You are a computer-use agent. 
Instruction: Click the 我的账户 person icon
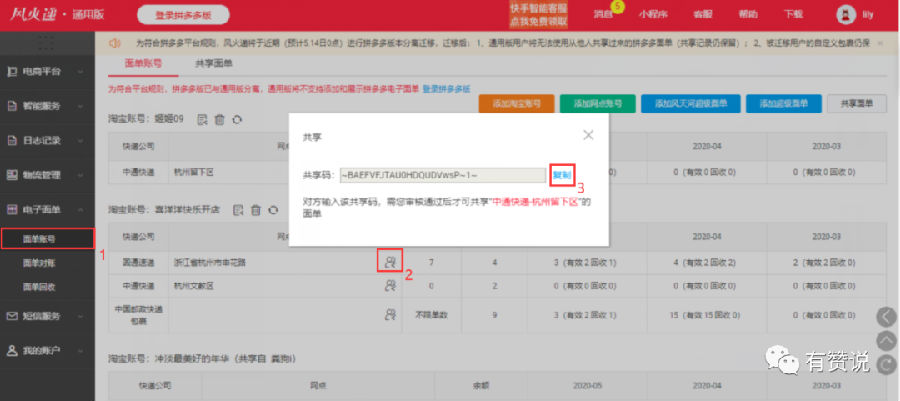click(12, 350)
